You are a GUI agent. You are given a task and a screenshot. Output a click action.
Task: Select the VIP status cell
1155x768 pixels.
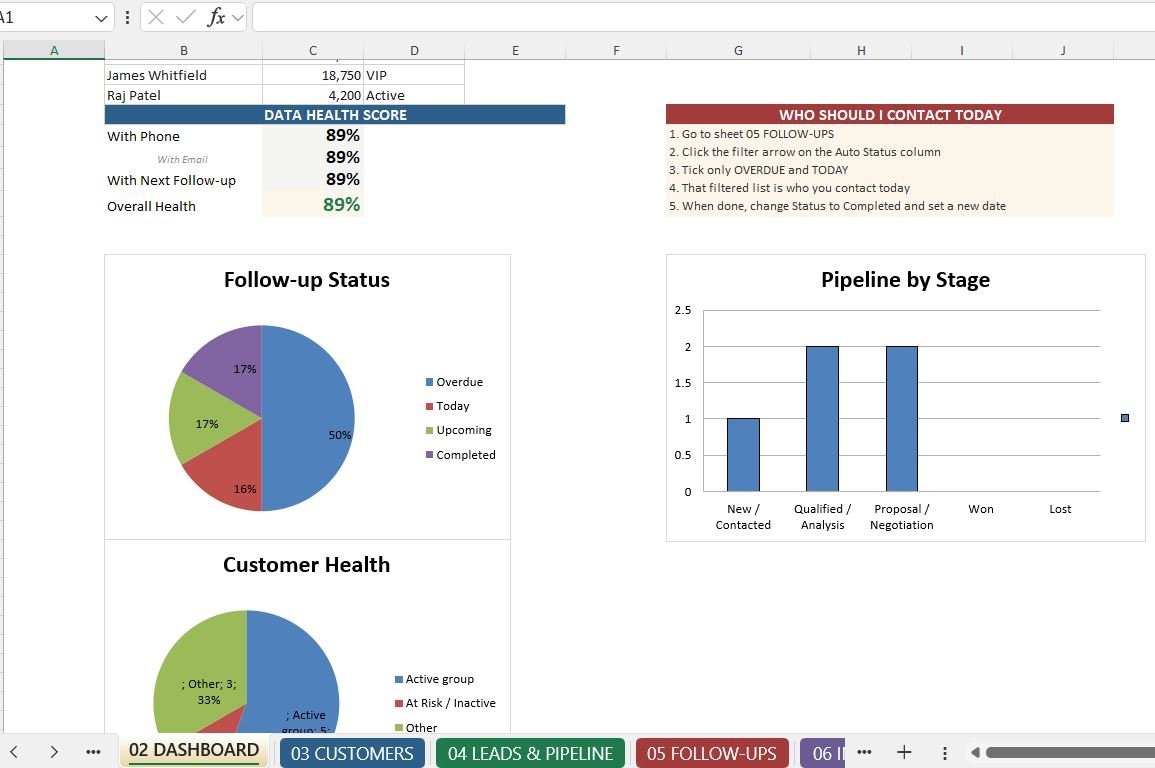[414, 75]
